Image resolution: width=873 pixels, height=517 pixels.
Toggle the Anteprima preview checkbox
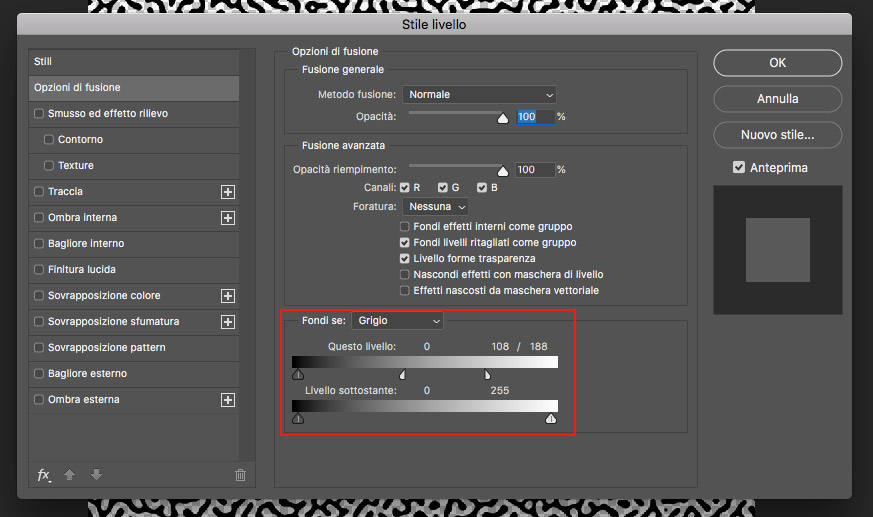tap(739, 168)
